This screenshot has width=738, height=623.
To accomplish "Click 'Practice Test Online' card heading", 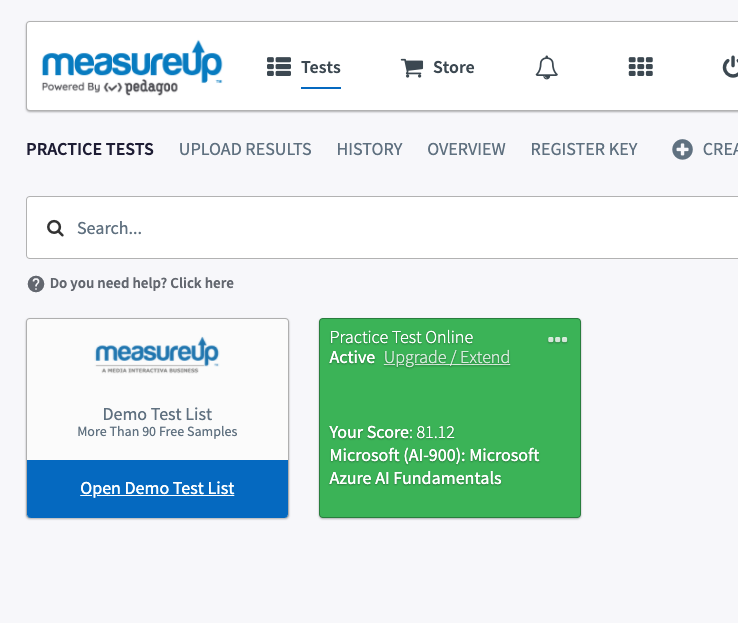I will pos(401,337).
